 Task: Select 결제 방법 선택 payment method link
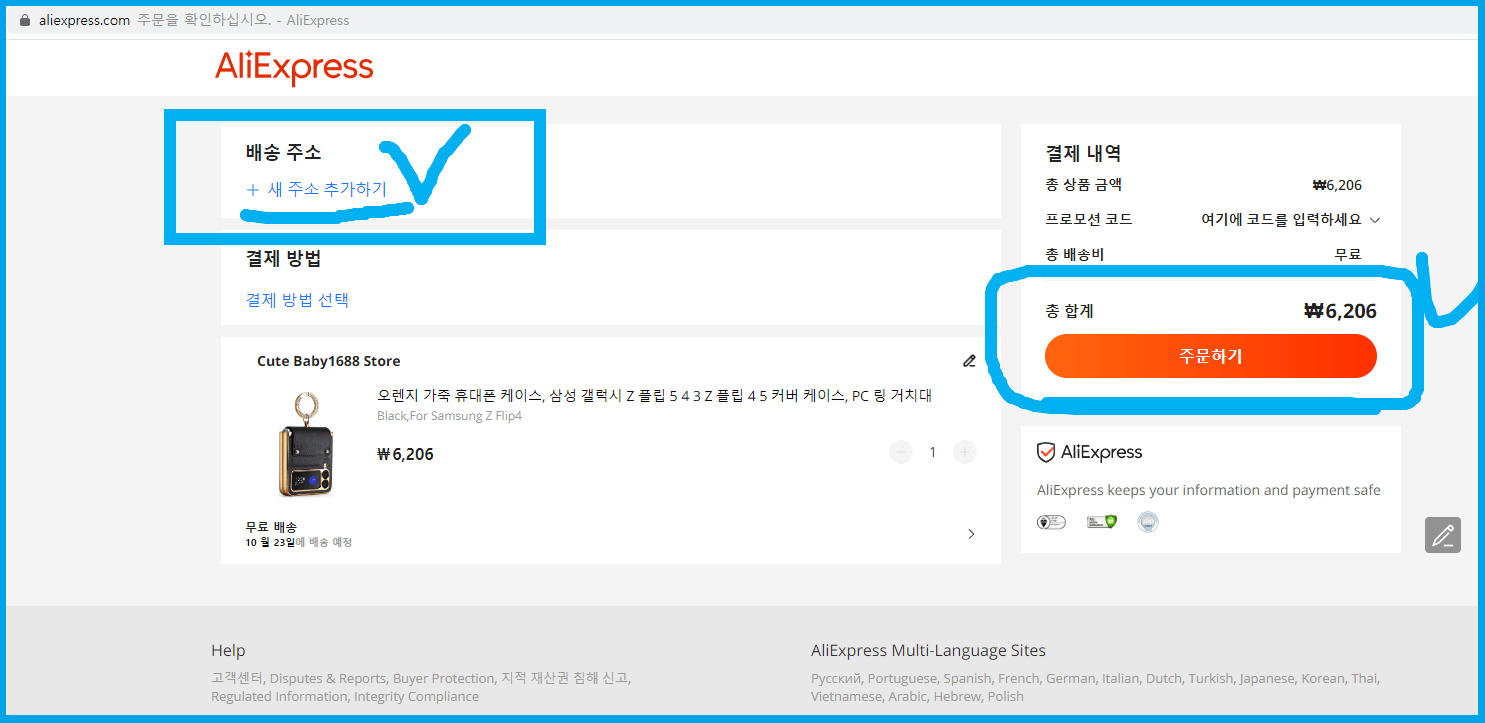coord(297,300)
